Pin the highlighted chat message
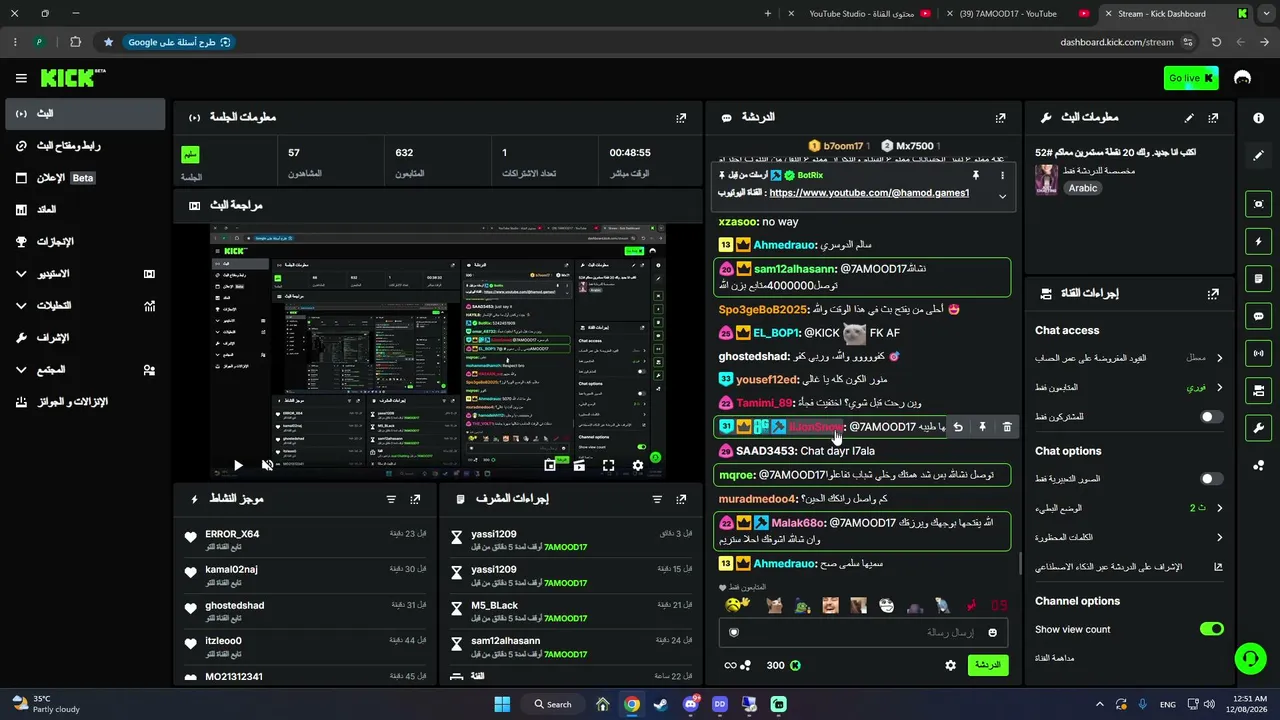 [x=982, y=427]
